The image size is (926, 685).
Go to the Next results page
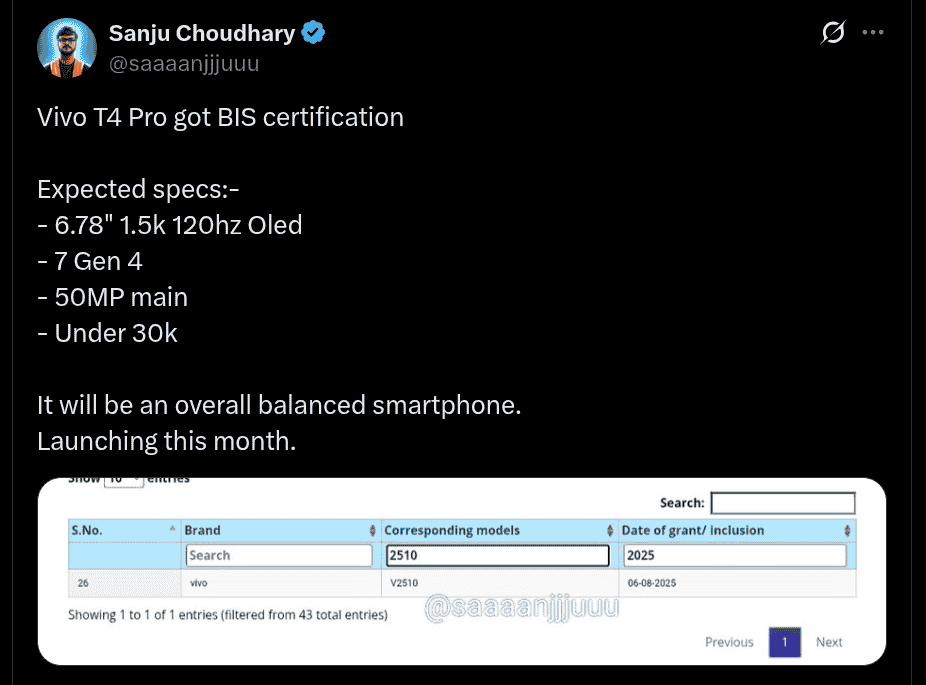[x=829, y=642]
